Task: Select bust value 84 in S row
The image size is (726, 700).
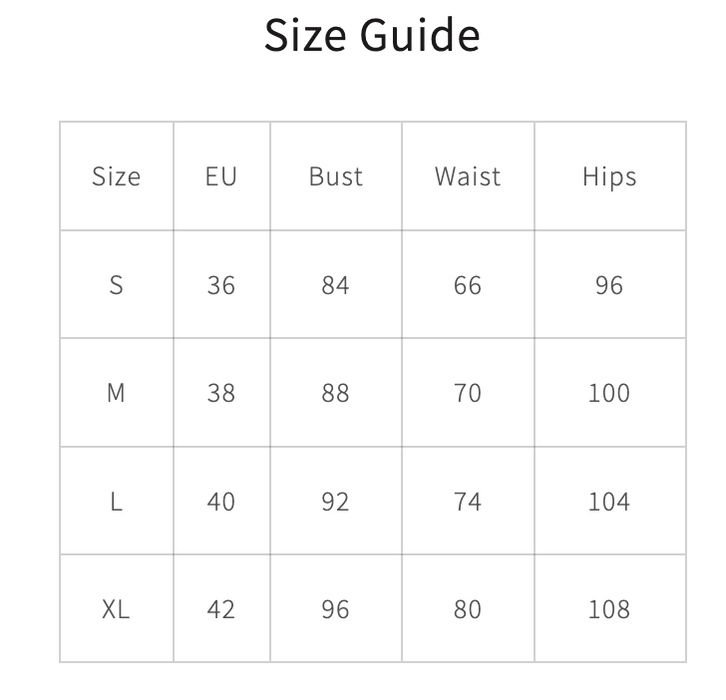Action: point(336,285)
